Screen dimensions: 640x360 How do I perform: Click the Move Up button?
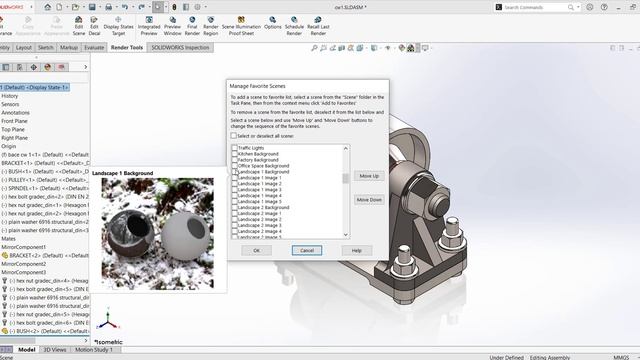[369, 176]
